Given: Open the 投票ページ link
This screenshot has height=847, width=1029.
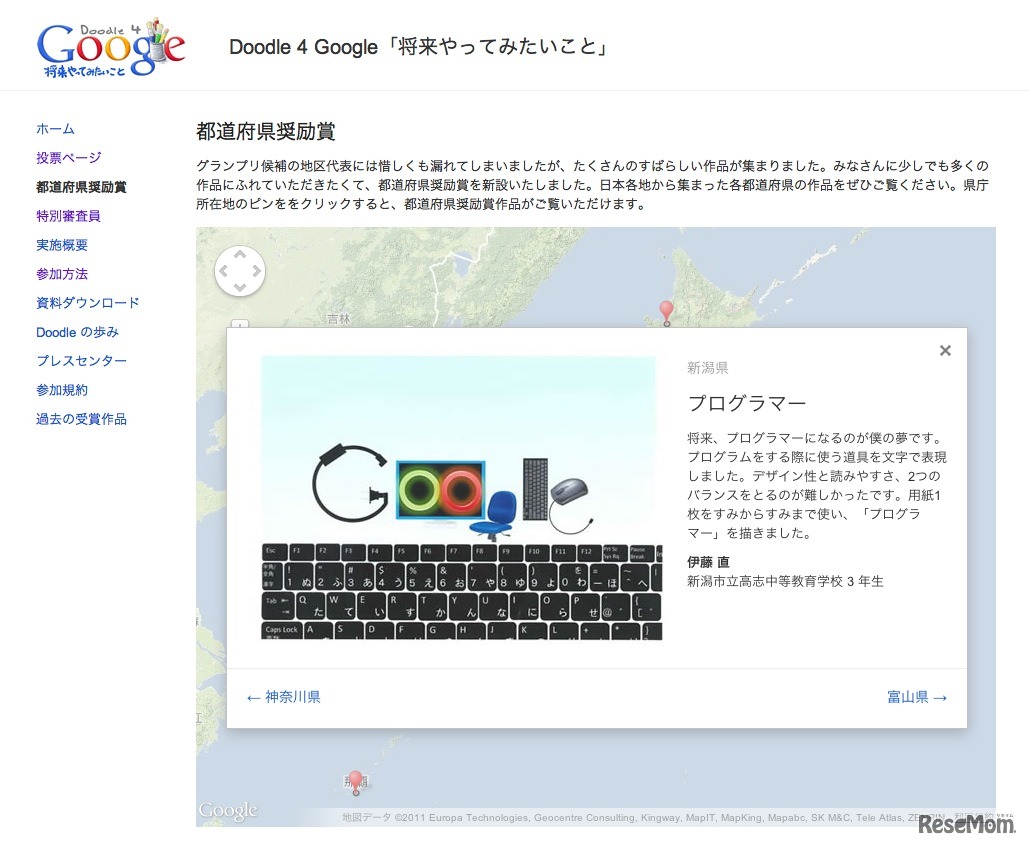Looking at the screenshot, I should (67, 158).
